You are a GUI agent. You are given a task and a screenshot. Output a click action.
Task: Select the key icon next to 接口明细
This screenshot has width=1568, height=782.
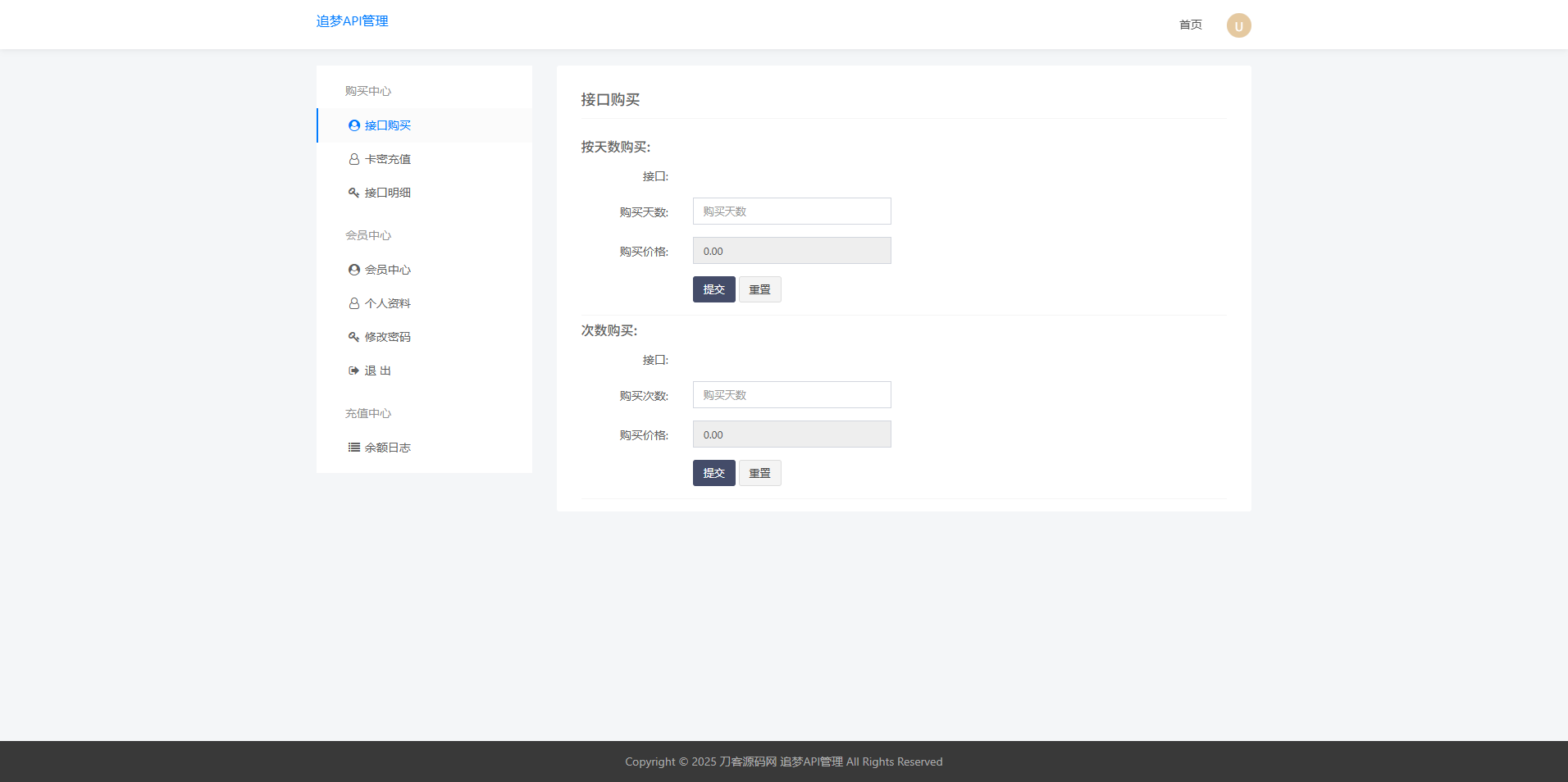pyautogui.click(x=353, y=192)
